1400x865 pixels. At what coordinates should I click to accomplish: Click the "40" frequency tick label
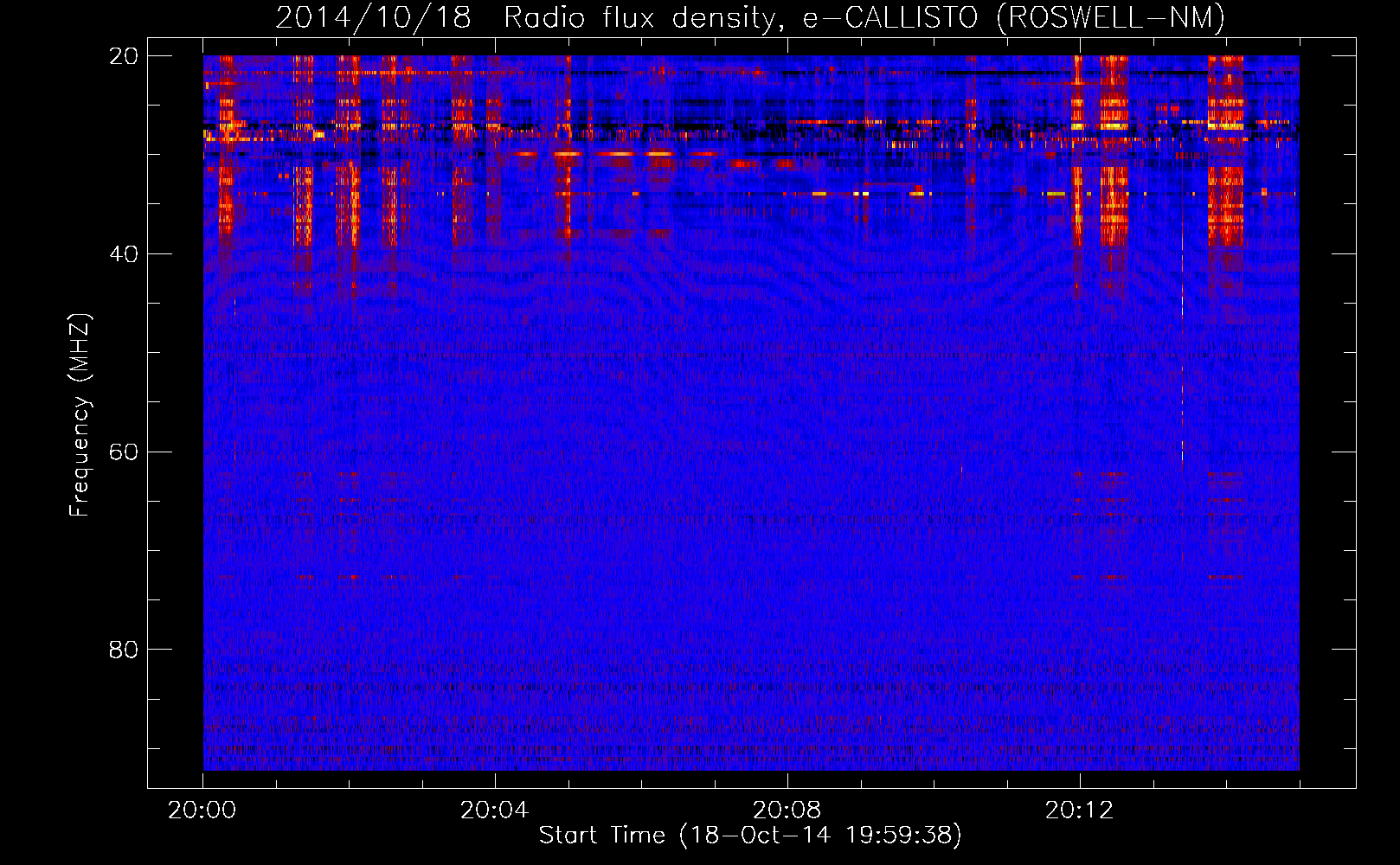coord(123,254)
